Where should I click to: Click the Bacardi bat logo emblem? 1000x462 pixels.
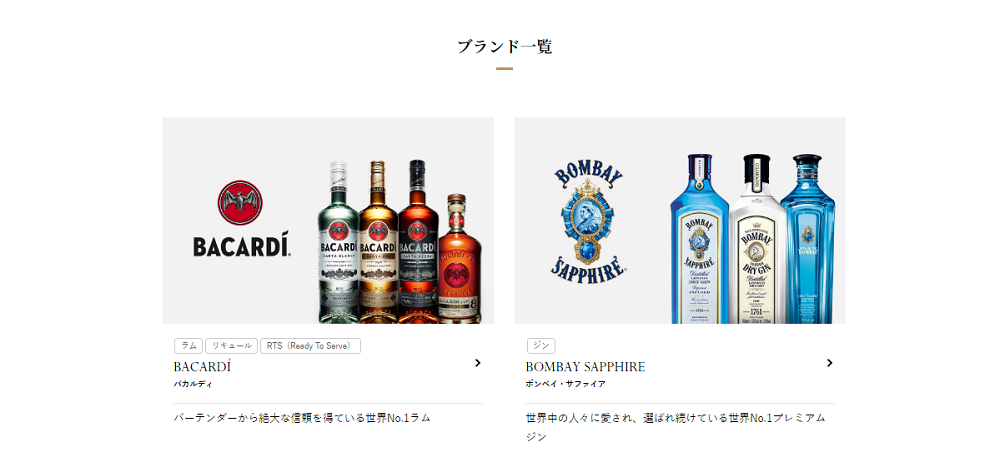click(240, 203)
